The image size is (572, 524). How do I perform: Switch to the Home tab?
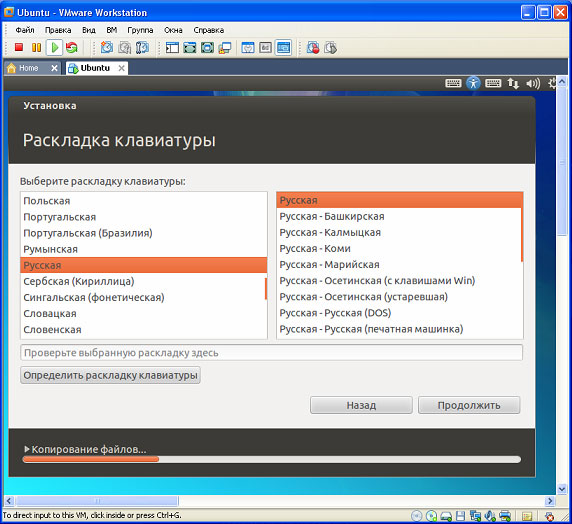pos(28,68)
